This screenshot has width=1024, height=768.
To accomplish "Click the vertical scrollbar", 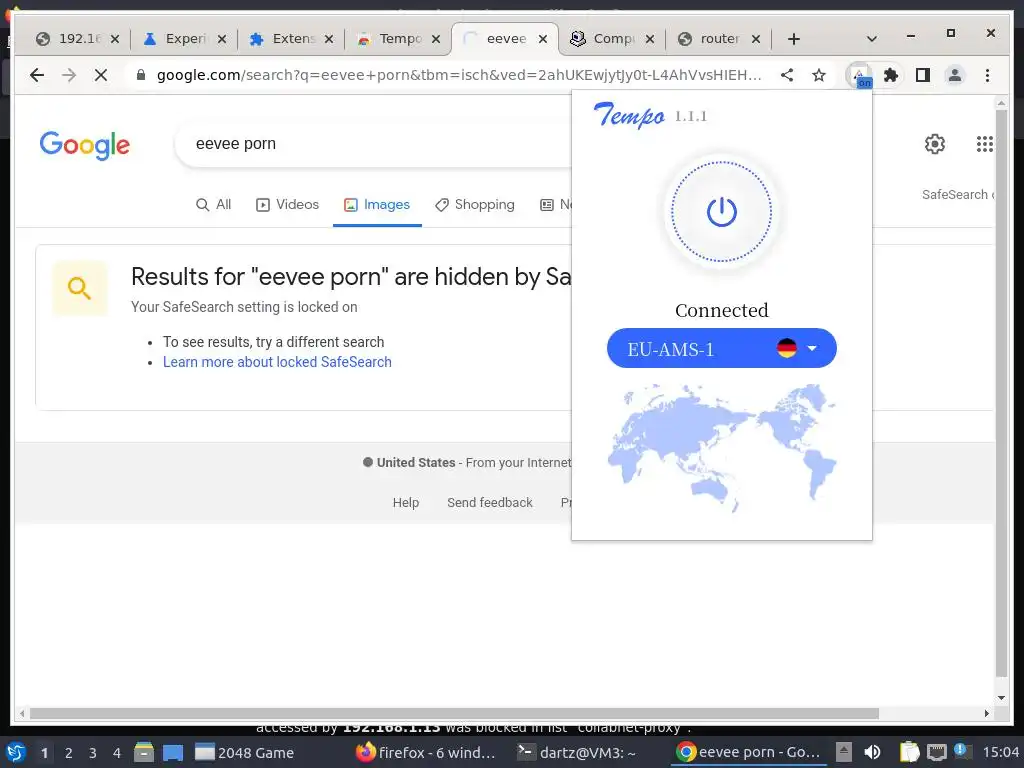I will 1001,392.
